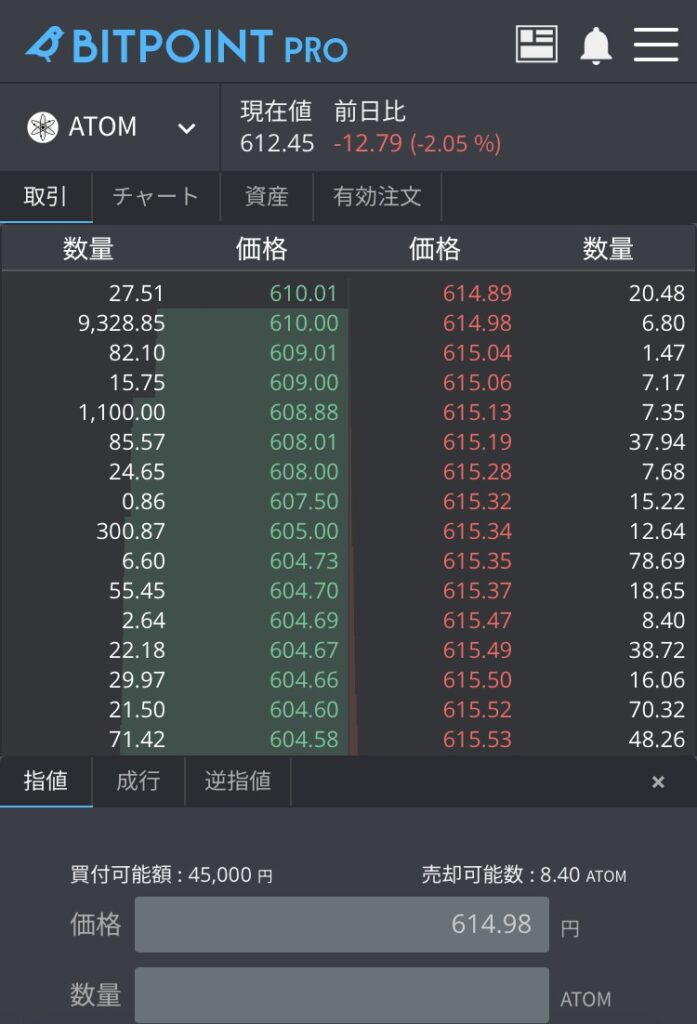The image size is (697, 1024).
Task: Select bid price 610.00
Action: (304, 323)
